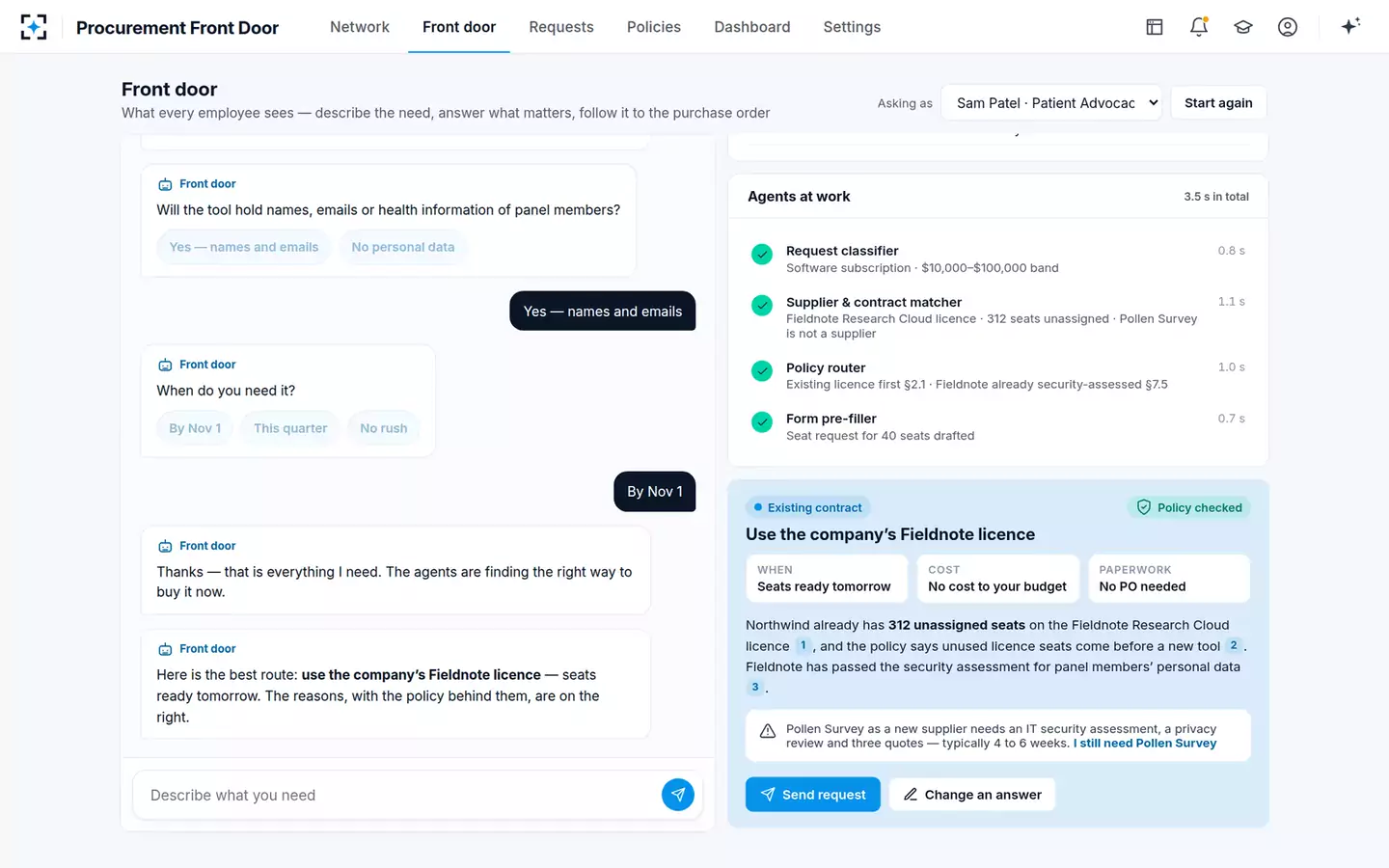Click the green check beside Policy router
This screenshot has height=868, width=1389.
coord(762,371)
